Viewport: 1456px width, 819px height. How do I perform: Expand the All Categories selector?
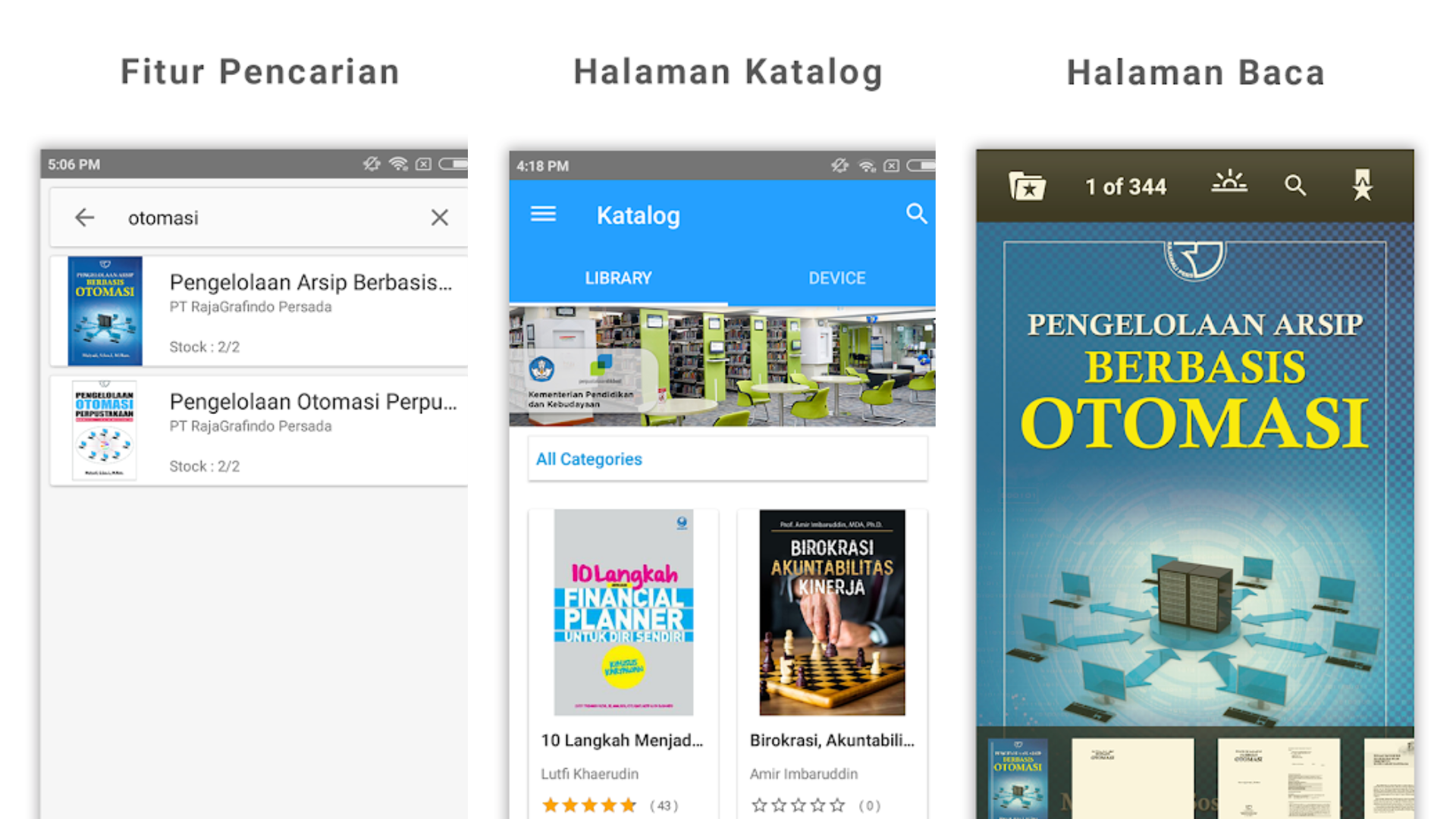click(727, 459)
